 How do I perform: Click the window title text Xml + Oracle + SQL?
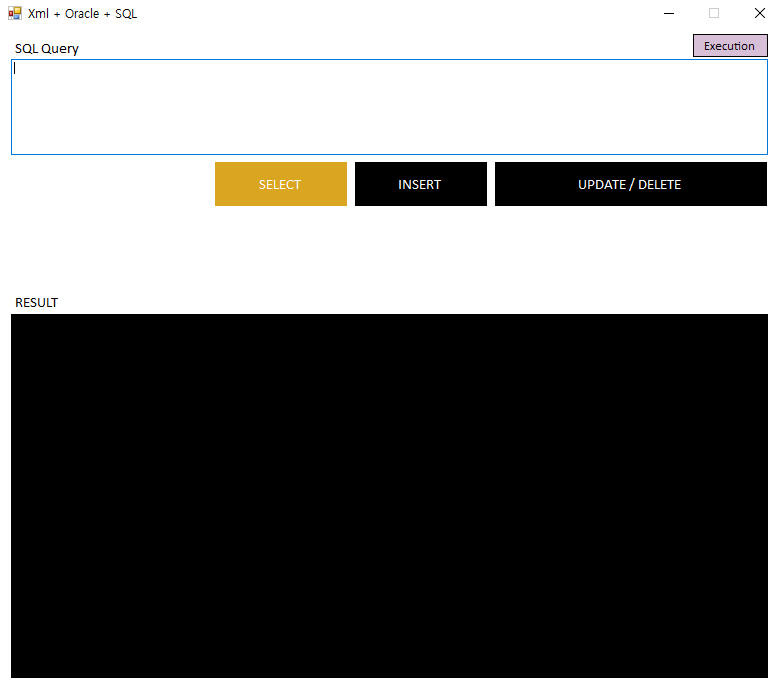click(82, 14)
